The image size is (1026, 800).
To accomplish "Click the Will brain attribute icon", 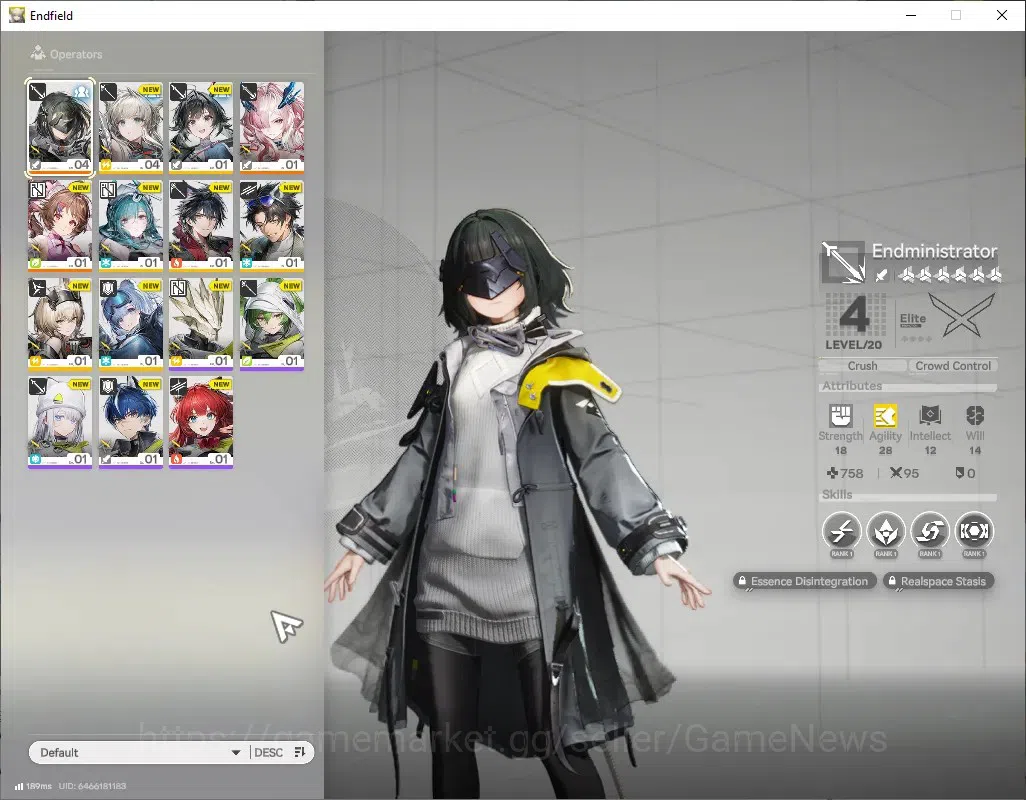I will (x=975, y=415).
